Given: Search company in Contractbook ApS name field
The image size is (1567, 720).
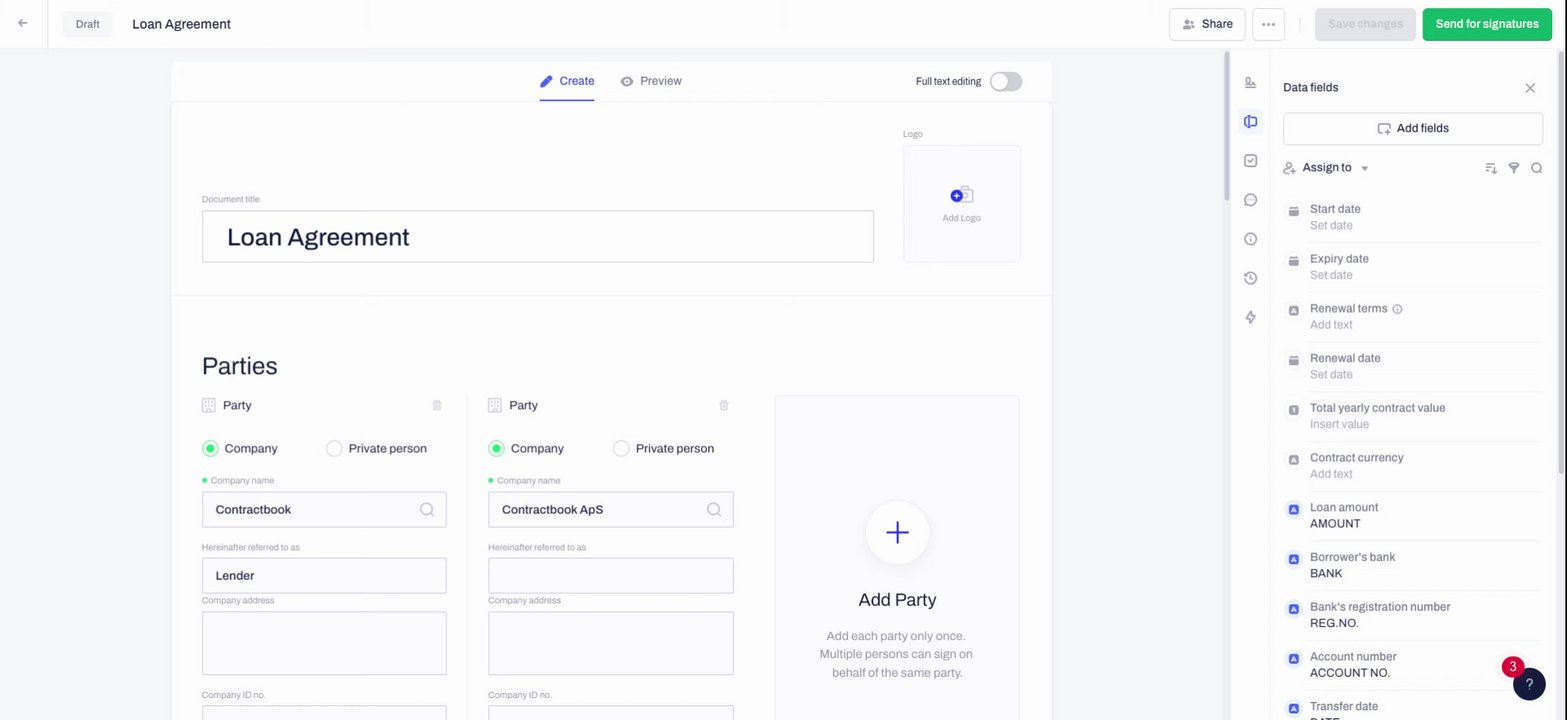Looking at the screenshot, I should (714, 509).
